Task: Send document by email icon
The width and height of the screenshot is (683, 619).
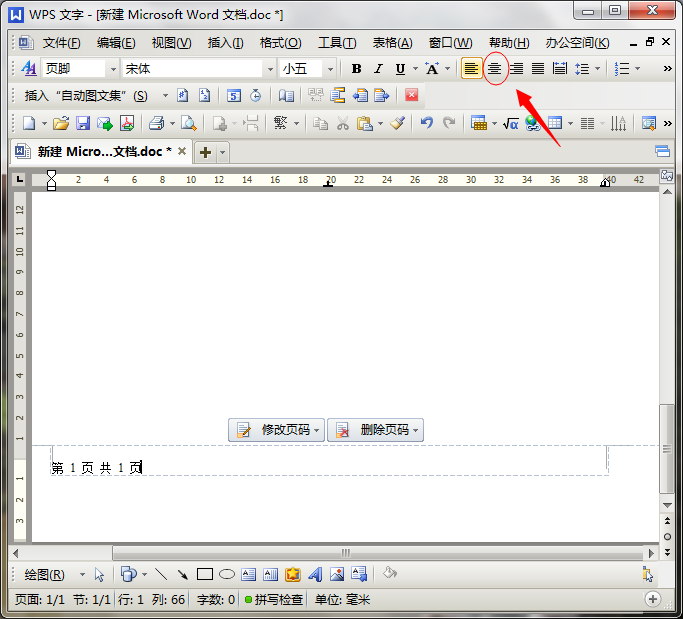Action: point(105,124)
